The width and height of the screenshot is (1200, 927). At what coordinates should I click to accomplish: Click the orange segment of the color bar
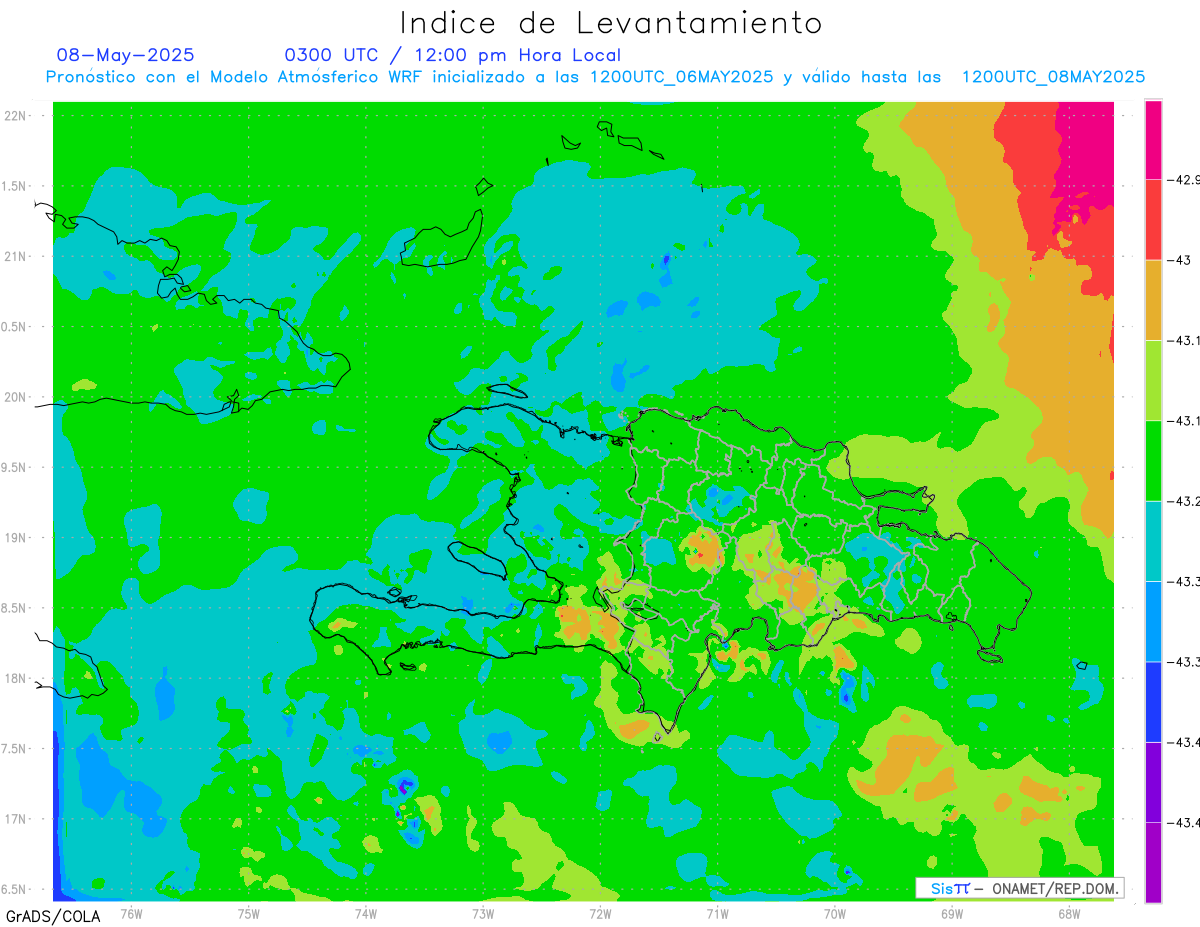tap(1153, 300)
